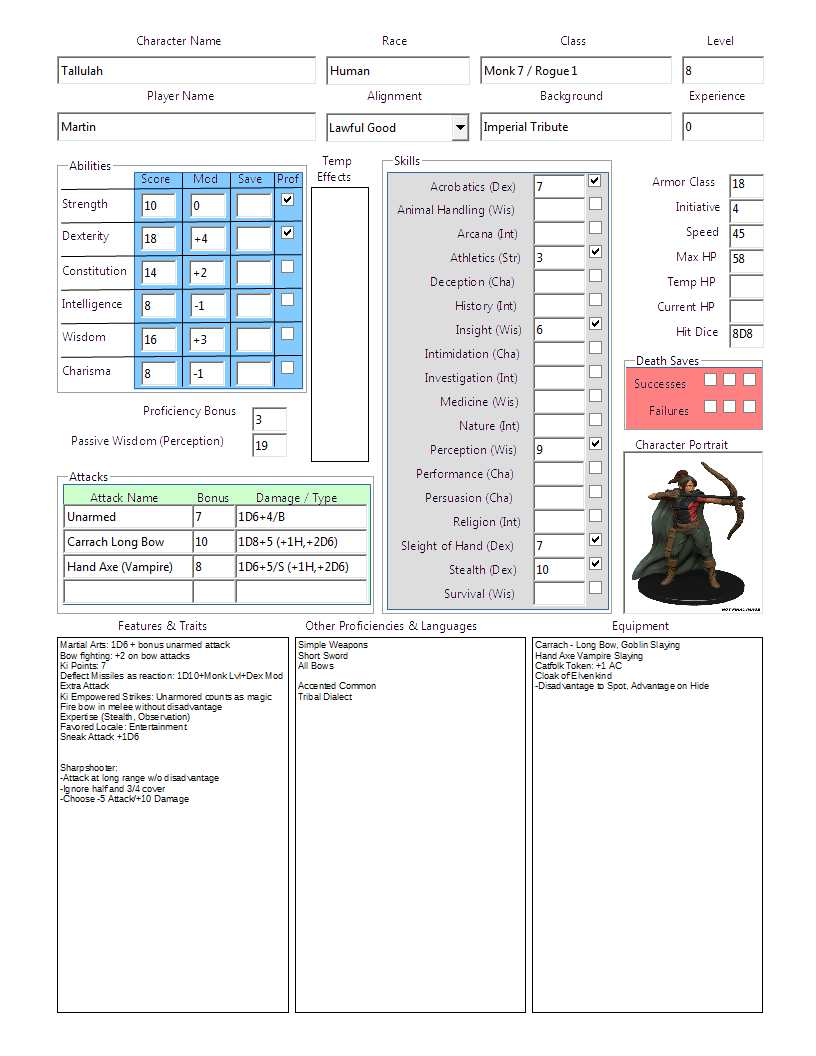816x1056 pixels.
Task: Click the Initiative value field
Action: tap(747, 209)
